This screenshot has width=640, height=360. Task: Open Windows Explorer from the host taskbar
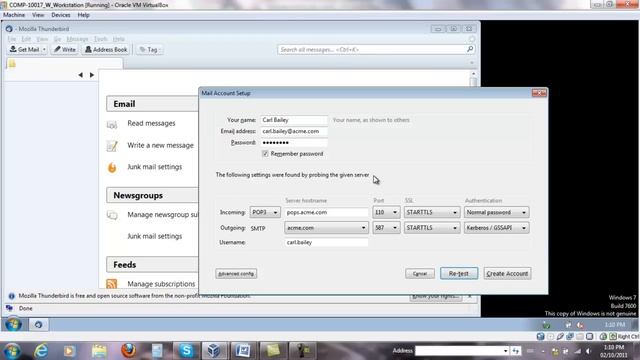99,351
